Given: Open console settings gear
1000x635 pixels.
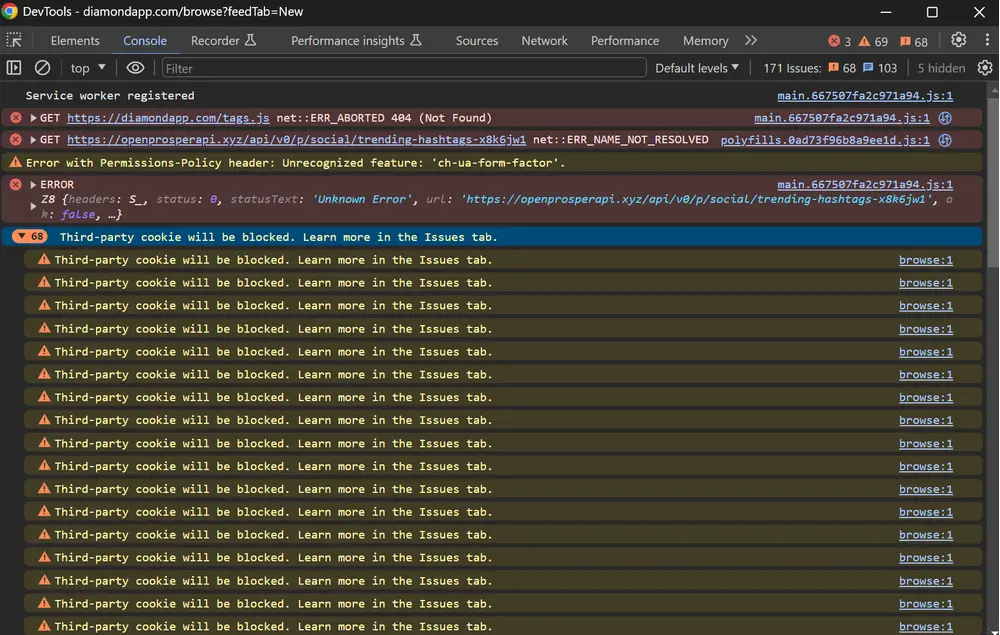Looking at the screenshot, I should (x=985, y=67).
